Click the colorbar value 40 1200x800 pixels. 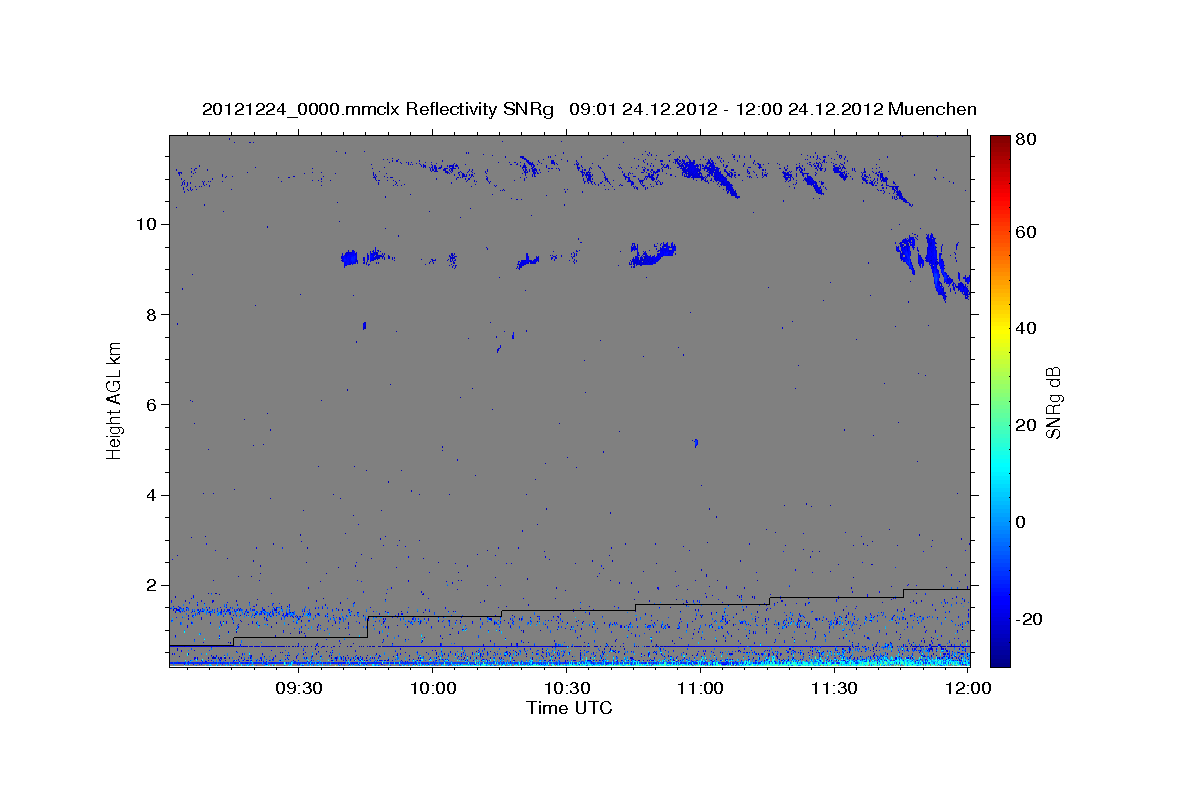(x=1025, y=328)
